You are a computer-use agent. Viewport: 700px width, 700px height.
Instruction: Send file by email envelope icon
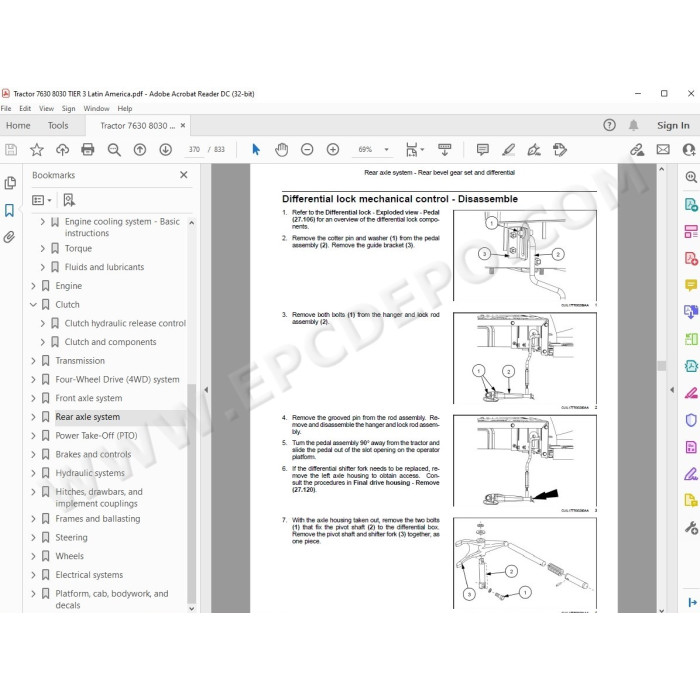pyautogui.click(x=663, y=150)
